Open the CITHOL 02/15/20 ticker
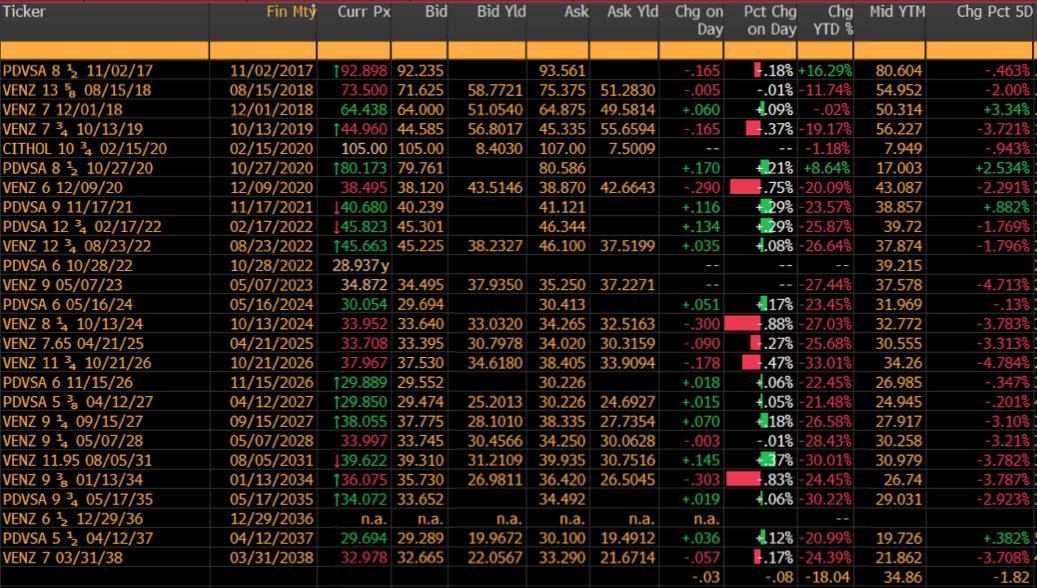 85,149
